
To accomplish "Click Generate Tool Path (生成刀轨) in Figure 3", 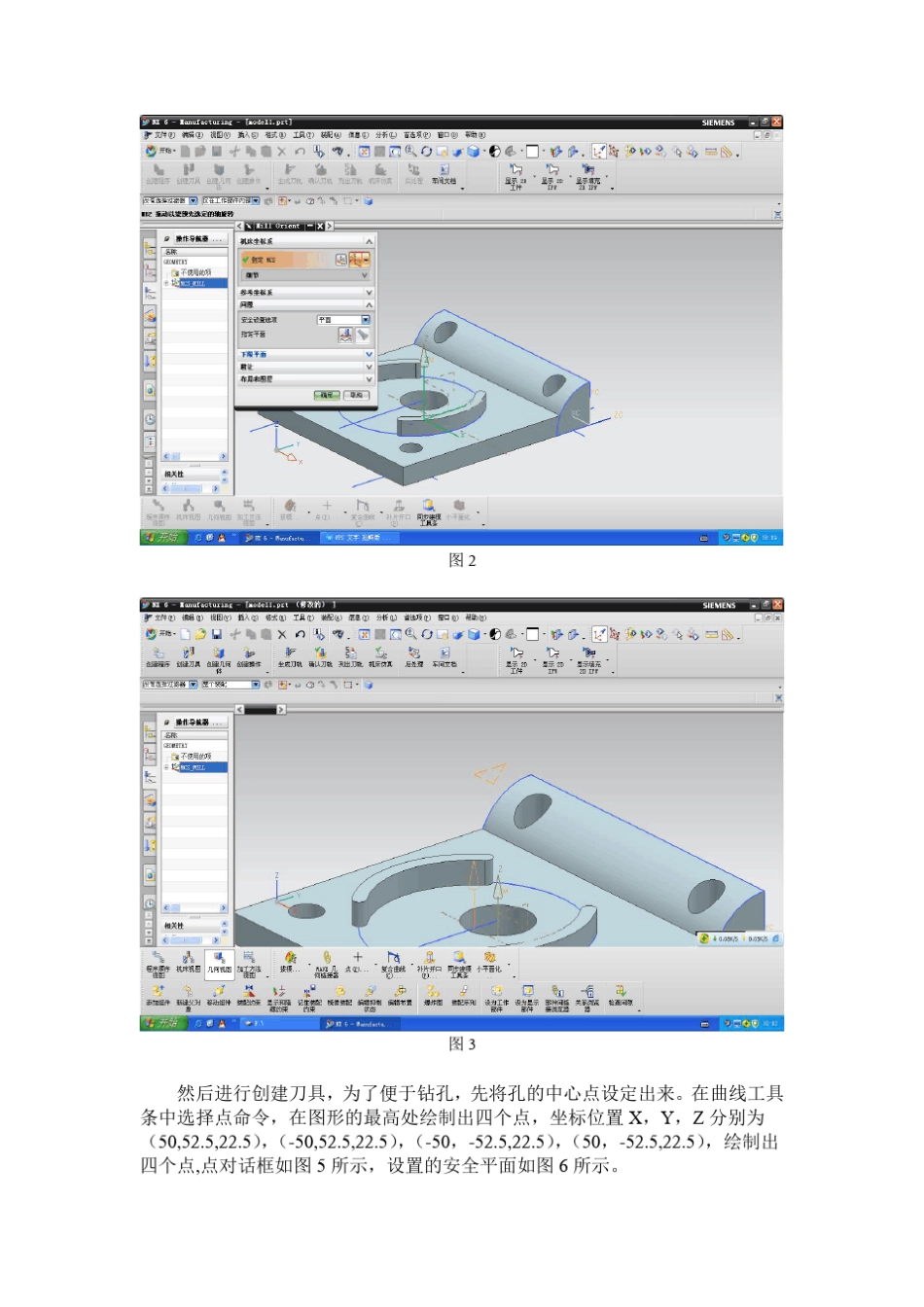I will 290,656.
